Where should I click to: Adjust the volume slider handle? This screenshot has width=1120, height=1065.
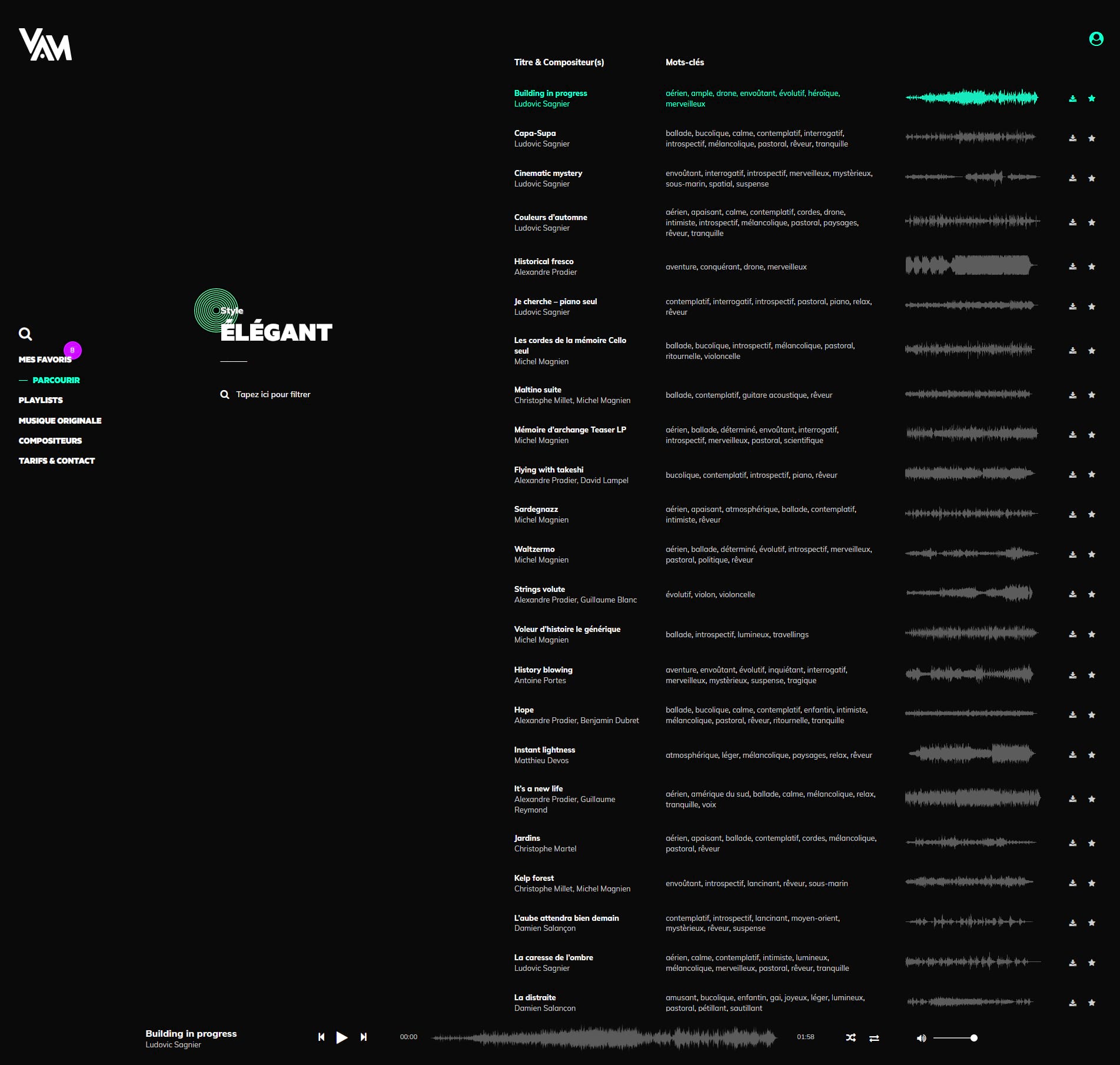pyautogui.click(x=974, y=1038)
